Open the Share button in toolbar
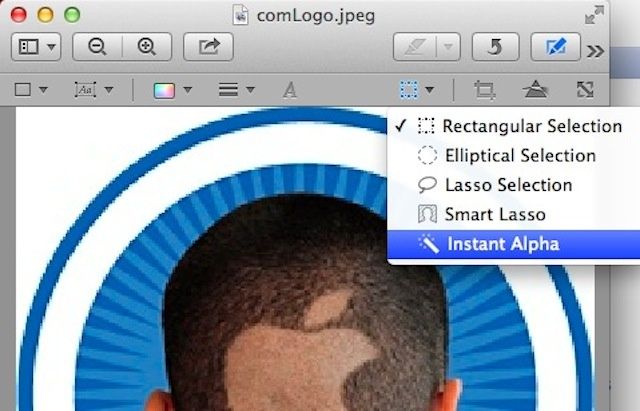 209,47
